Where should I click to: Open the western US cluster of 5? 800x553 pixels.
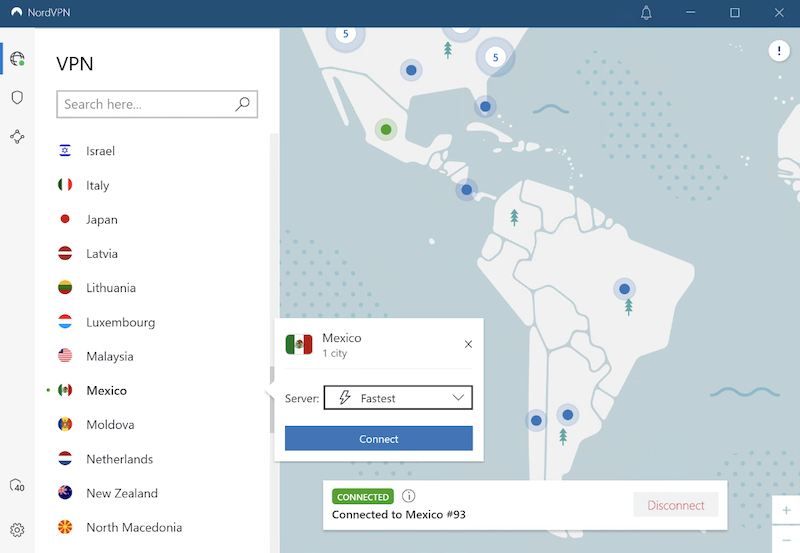point(345,34)
